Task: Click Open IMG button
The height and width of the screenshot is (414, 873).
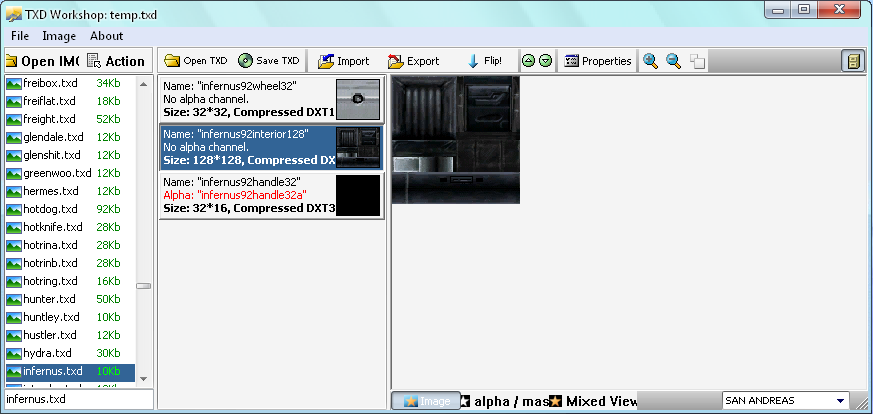Action: [x=42, y=61]
